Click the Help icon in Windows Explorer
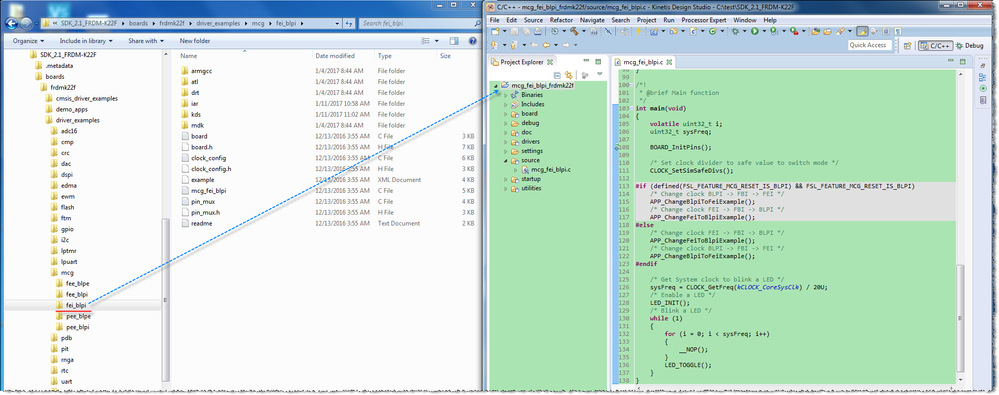The width and height of the screenshot is (999, 395). click(x=473, y=41)
